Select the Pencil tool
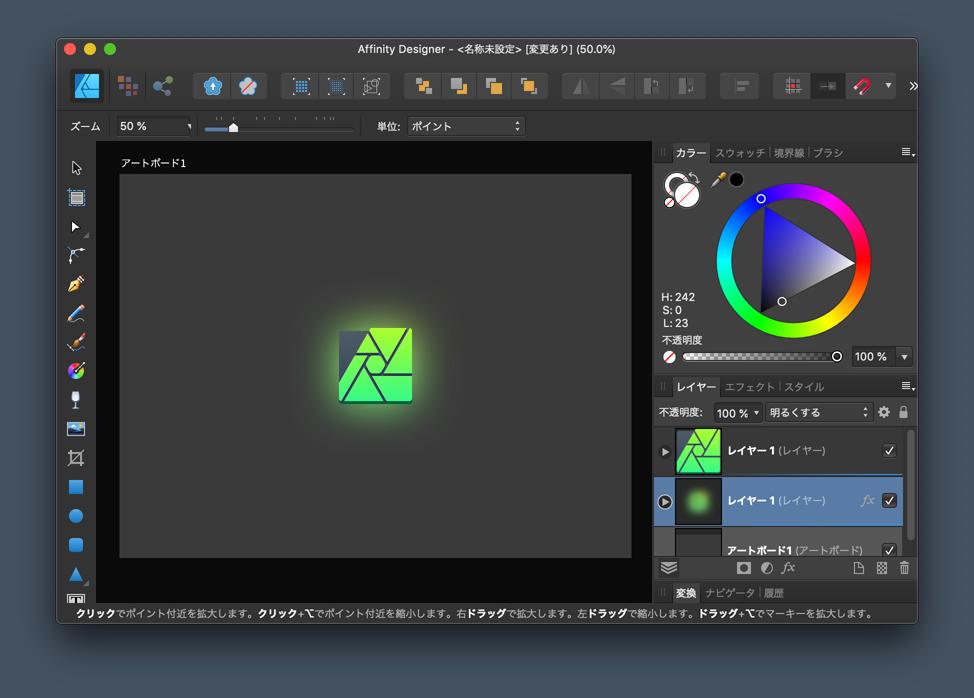This screenshot has width=974, height=698. tap(76, 314)
